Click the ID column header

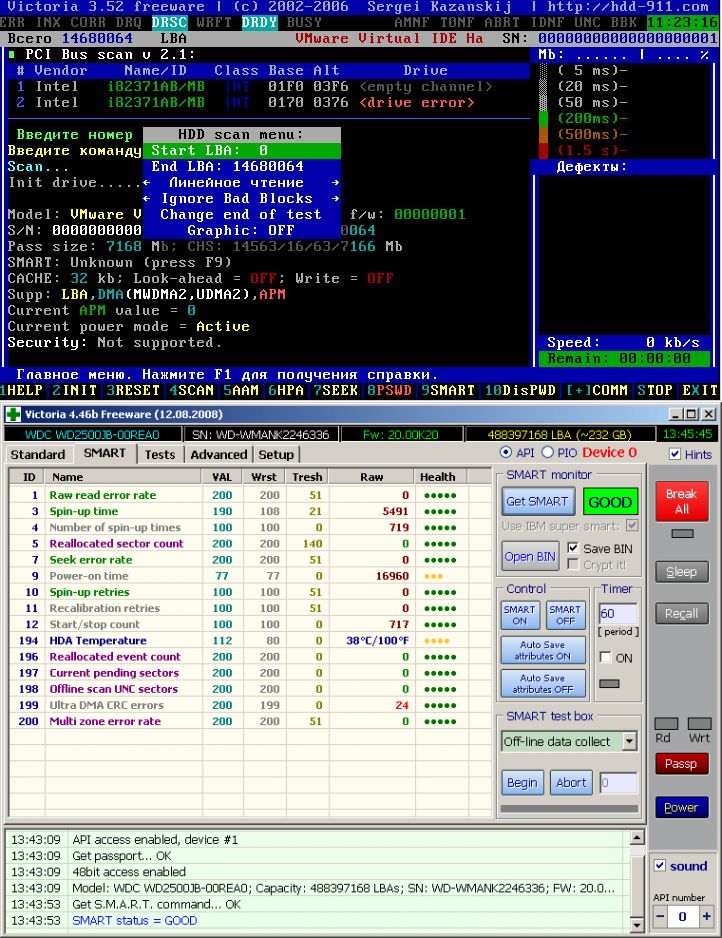coord(29,477)
